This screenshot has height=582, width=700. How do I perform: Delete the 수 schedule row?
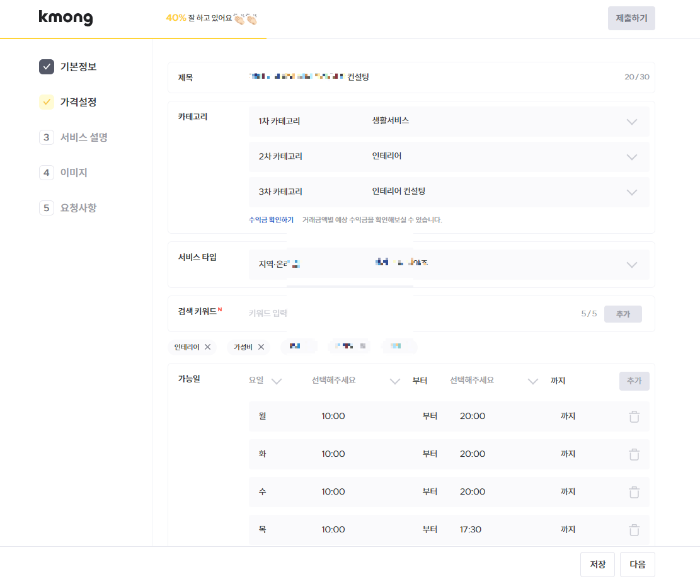[x=634, y=492]
